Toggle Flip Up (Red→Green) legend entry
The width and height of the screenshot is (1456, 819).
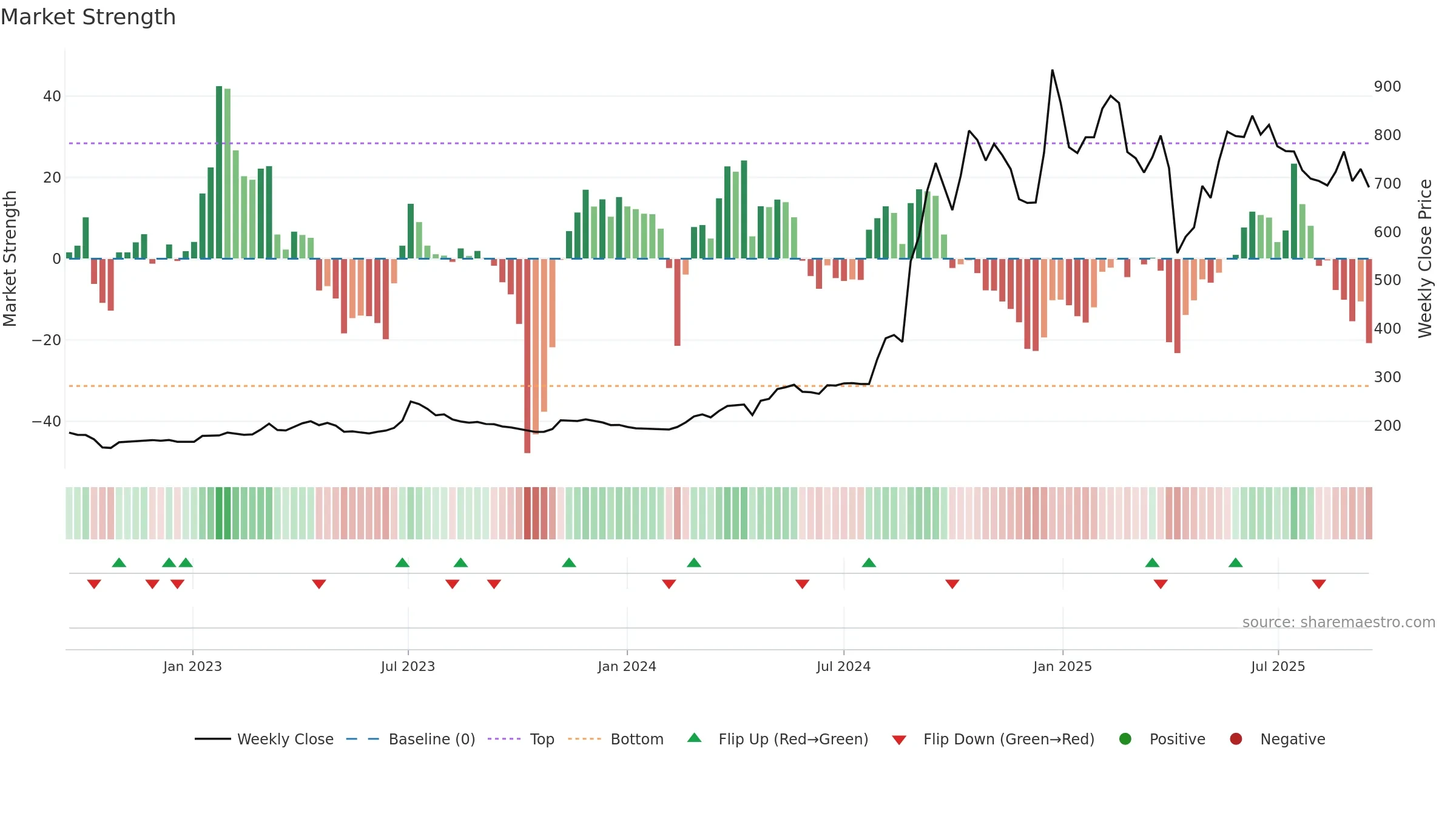click(x=778, y=739)
